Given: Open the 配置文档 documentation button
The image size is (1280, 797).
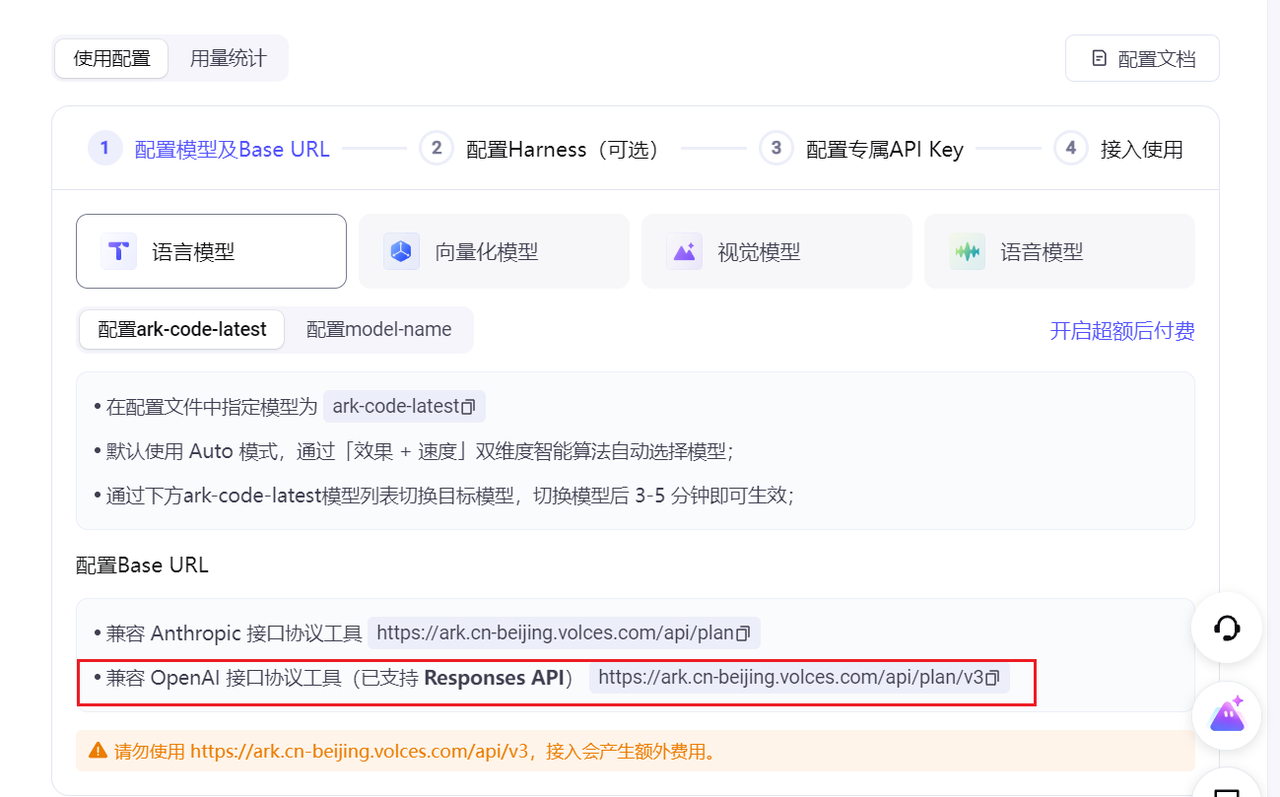Looking at the screenshot, I should [x=1142, y=58].
